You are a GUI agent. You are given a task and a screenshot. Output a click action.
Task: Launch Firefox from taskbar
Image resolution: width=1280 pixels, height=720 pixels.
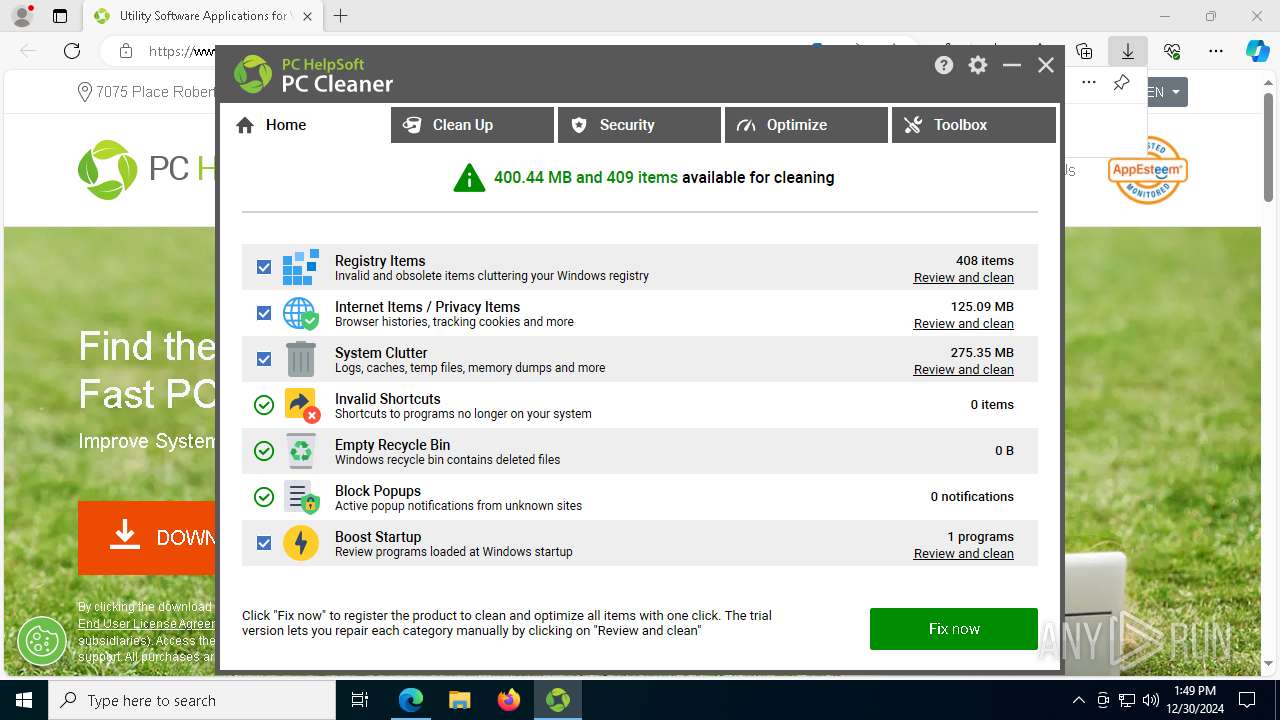pos(509,700)
